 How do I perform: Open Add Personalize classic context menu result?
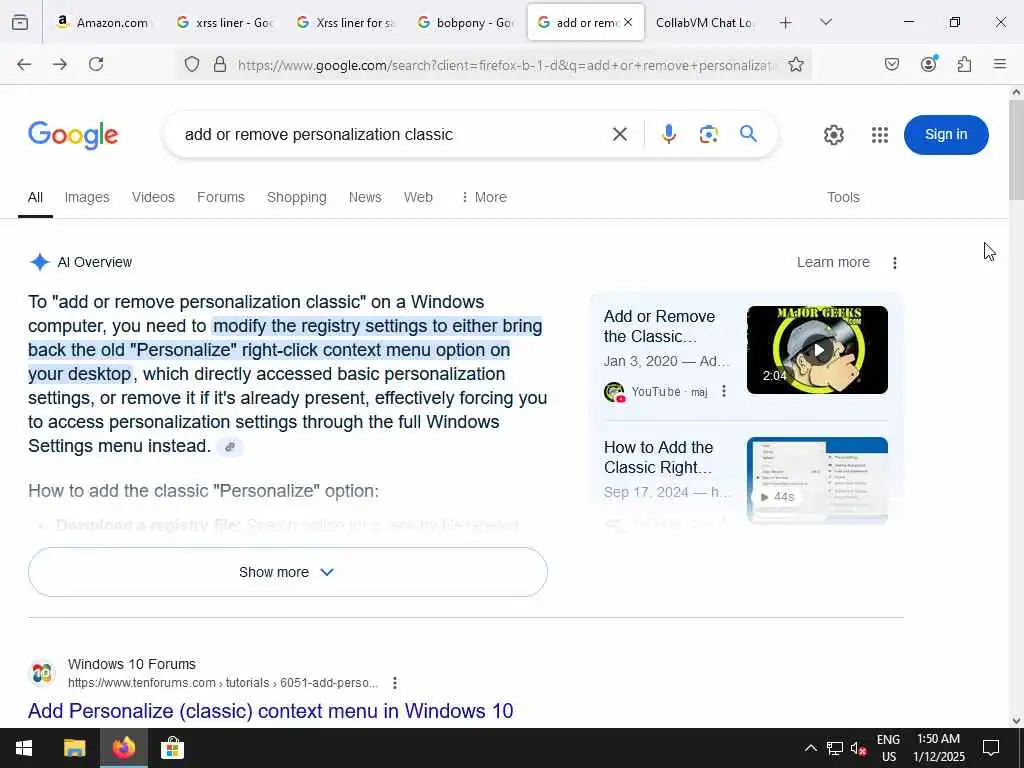coord(270,711)
